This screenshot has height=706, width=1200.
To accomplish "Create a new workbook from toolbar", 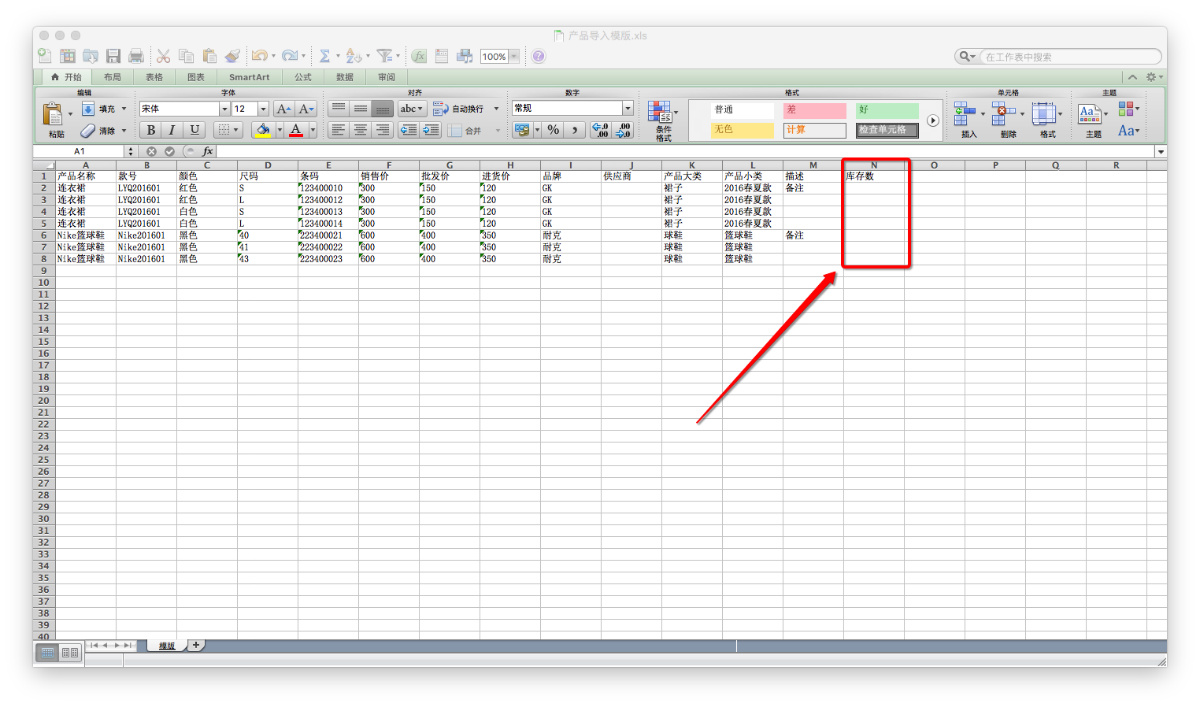I will coord(45,57).
